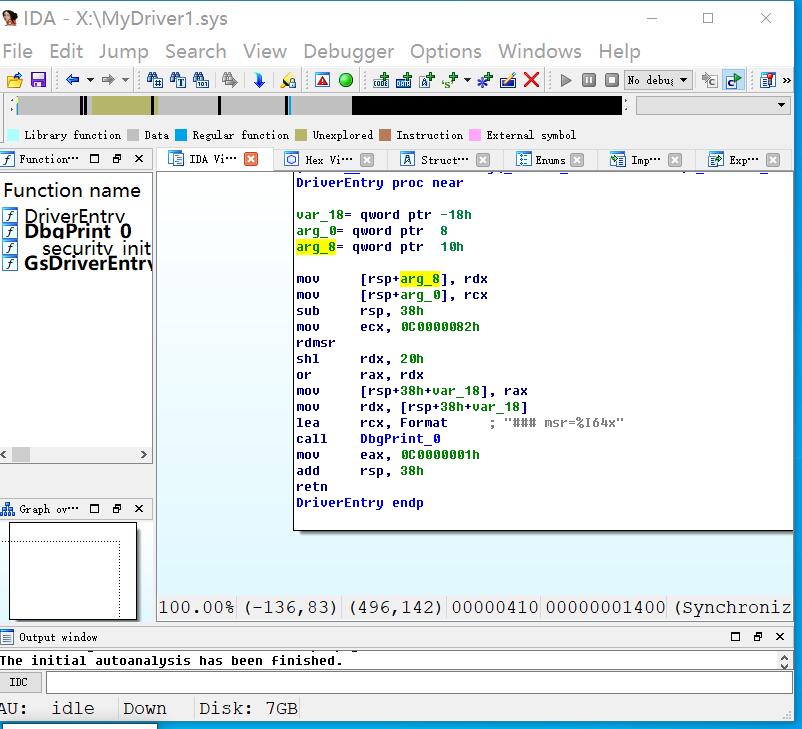Click the red X undefine icon
802x729 pixels.
[x=531, y=80]
